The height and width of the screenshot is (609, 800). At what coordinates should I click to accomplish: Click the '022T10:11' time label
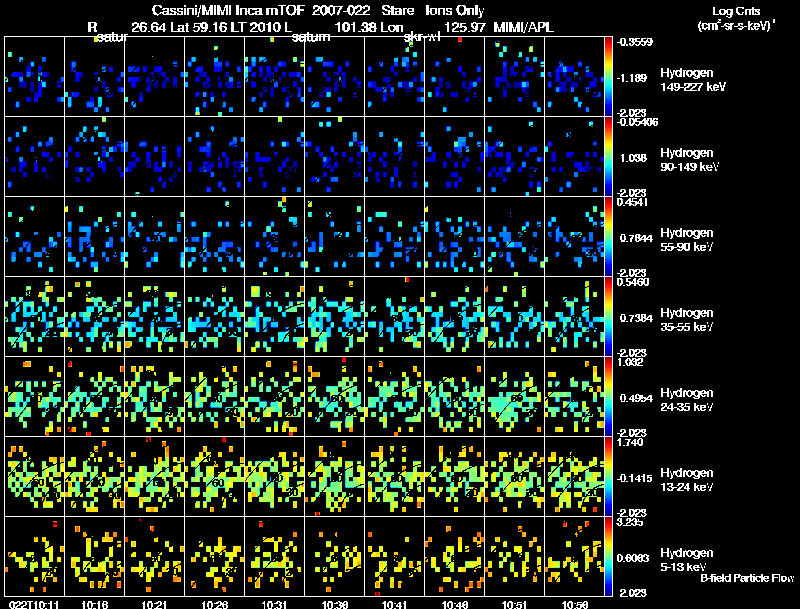[x=34, y=604]
